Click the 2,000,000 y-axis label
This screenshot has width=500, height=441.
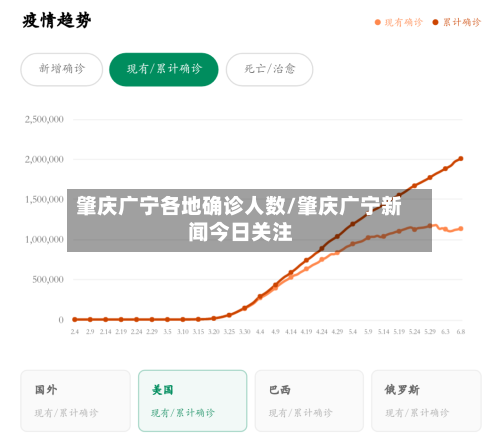(x=44, y=159)
